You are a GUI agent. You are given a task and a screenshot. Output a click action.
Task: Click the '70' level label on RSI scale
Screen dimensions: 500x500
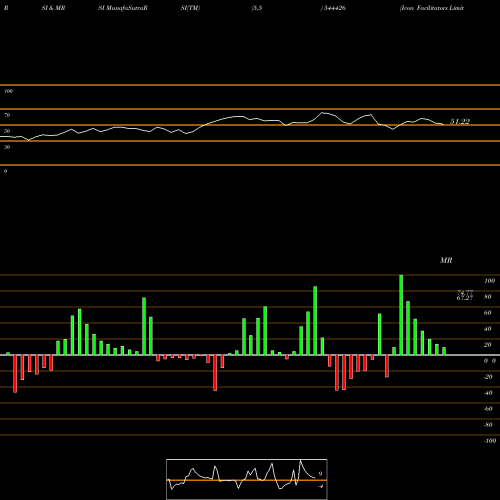(x=7, y=115)
